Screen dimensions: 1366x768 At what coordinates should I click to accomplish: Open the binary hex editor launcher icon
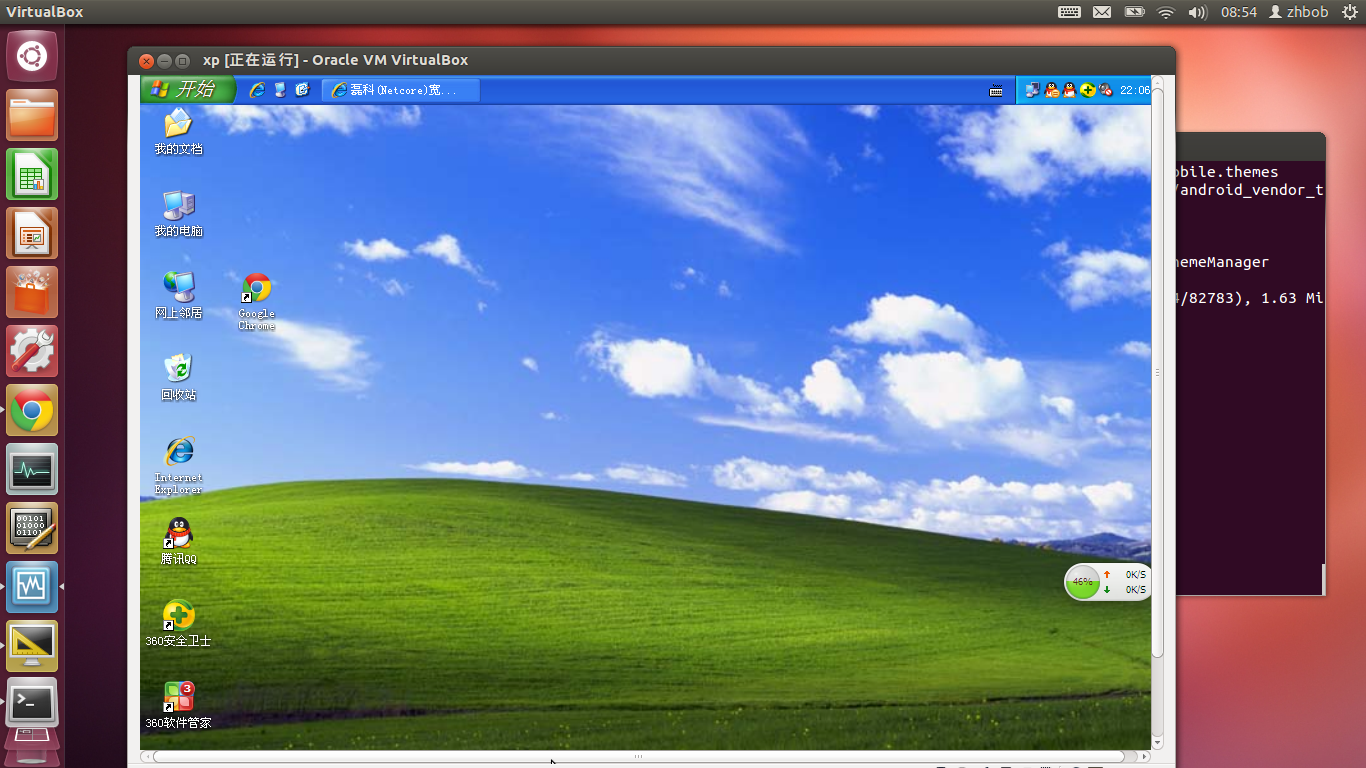pos(32,528)
